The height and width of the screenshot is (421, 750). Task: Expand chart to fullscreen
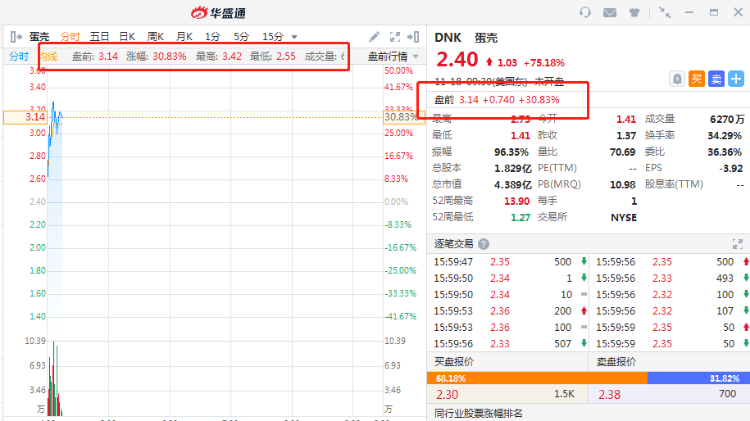[x=395, y=37]
